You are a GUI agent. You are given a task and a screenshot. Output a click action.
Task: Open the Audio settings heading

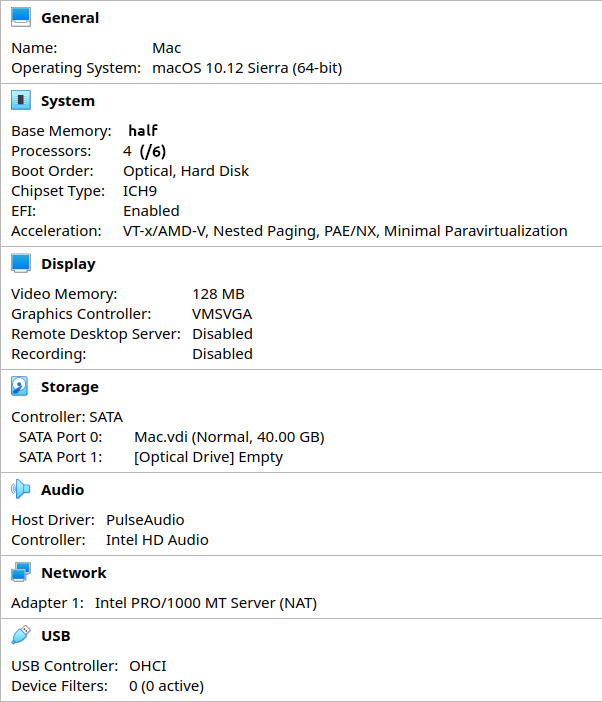point(62,490)
